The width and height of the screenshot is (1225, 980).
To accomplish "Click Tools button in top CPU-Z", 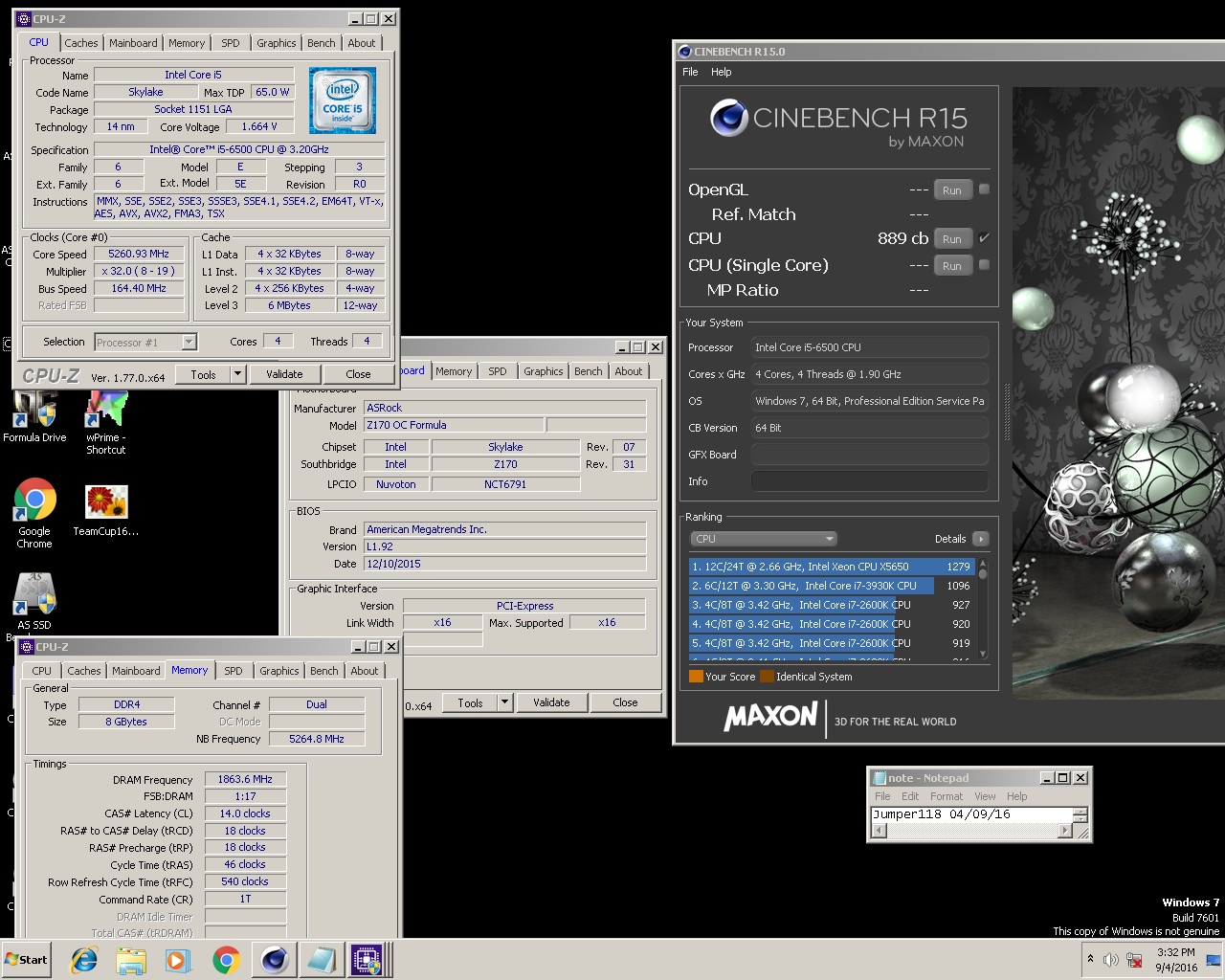I will click(203, 374).
